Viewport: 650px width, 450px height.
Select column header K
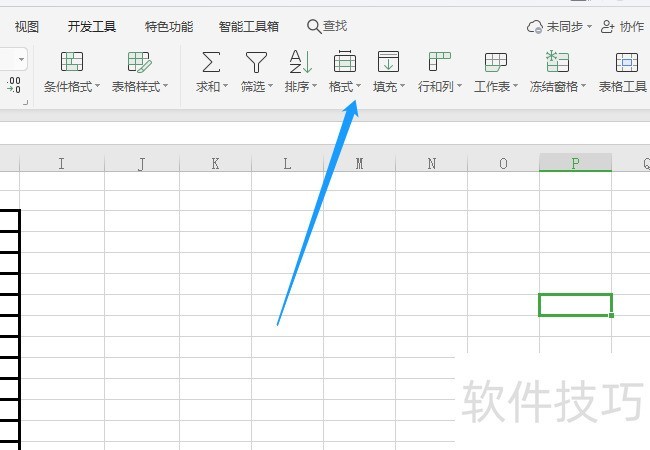[215, 163]
